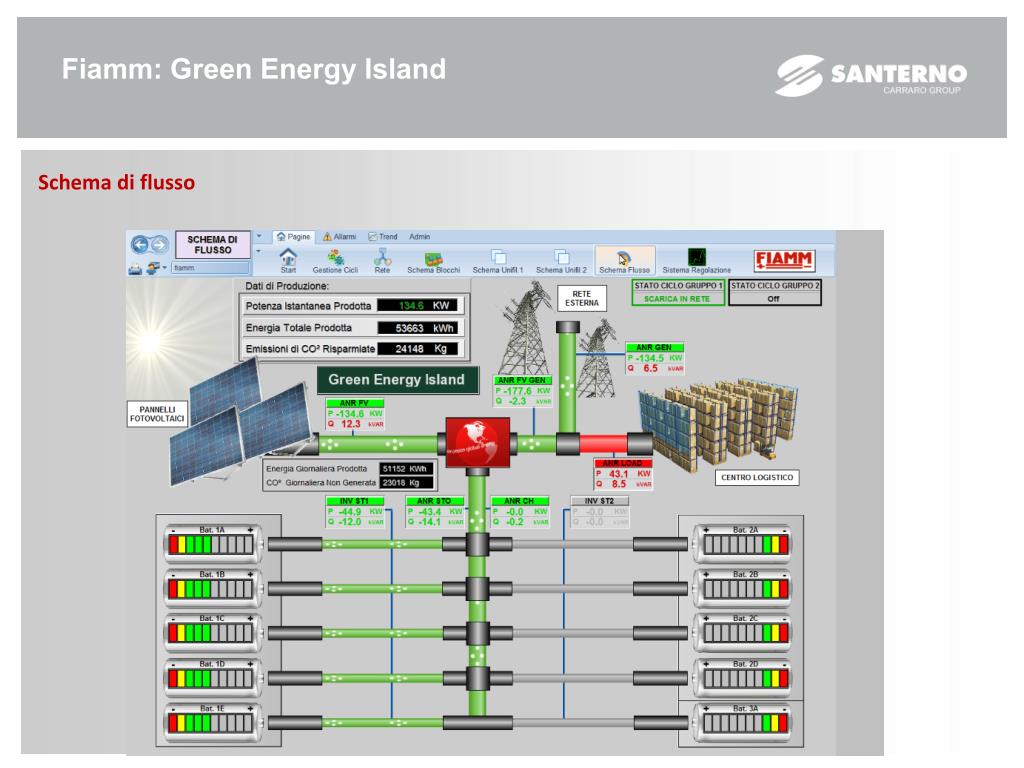
Task: Select battery Bat. 2A
Action: point(743,542)
